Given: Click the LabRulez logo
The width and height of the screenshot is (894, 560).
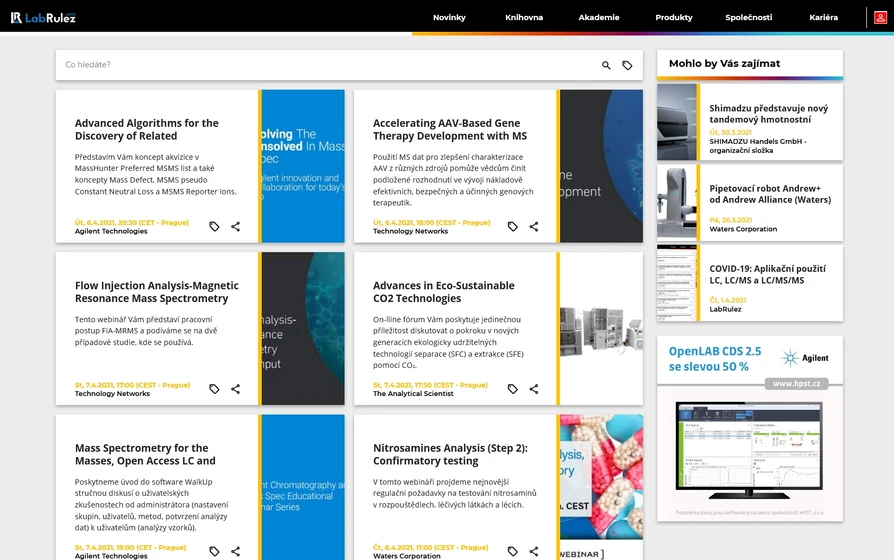Looking at the screenshot, I should pos(43,18).
